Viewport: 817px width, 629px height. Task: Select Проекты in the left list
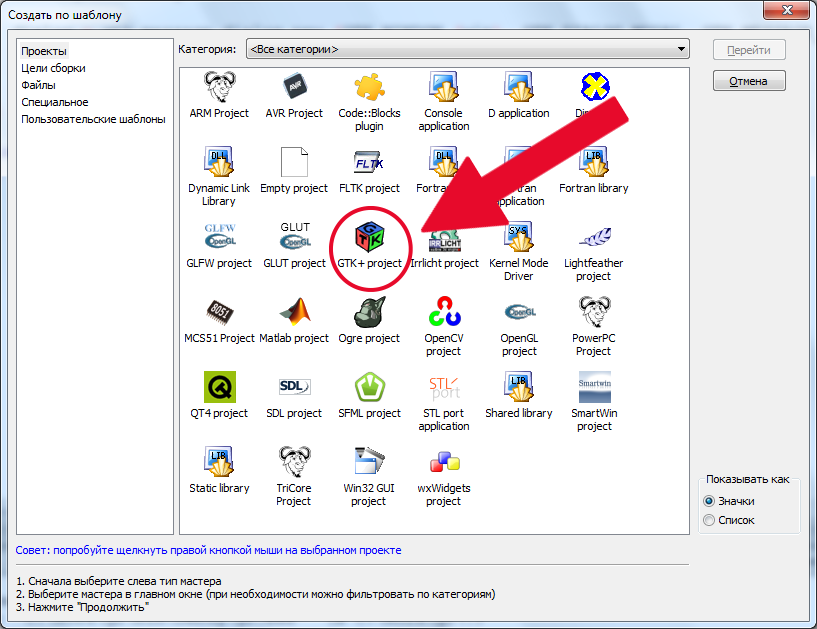pos(44,51)
